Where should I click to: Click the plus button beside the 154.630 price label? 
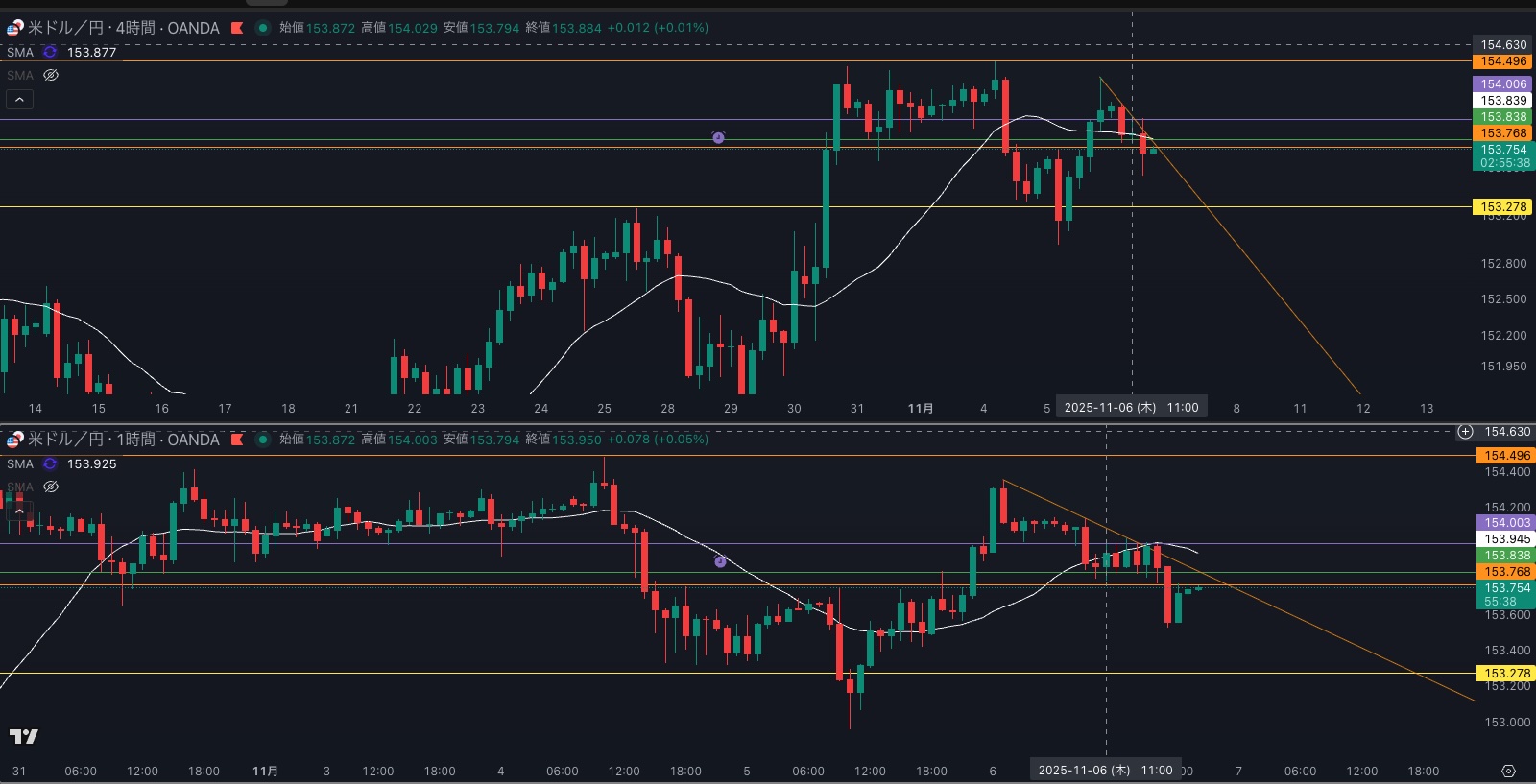pos(1465,432)
